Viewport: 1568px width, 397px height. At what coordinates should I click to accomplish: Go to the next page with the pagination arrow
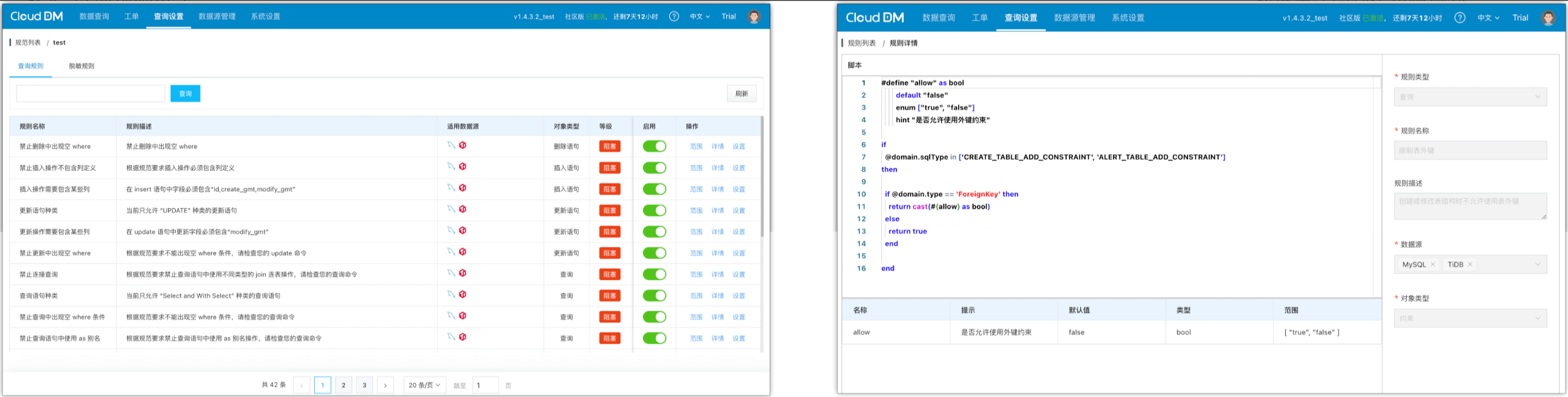coord(385,385)
